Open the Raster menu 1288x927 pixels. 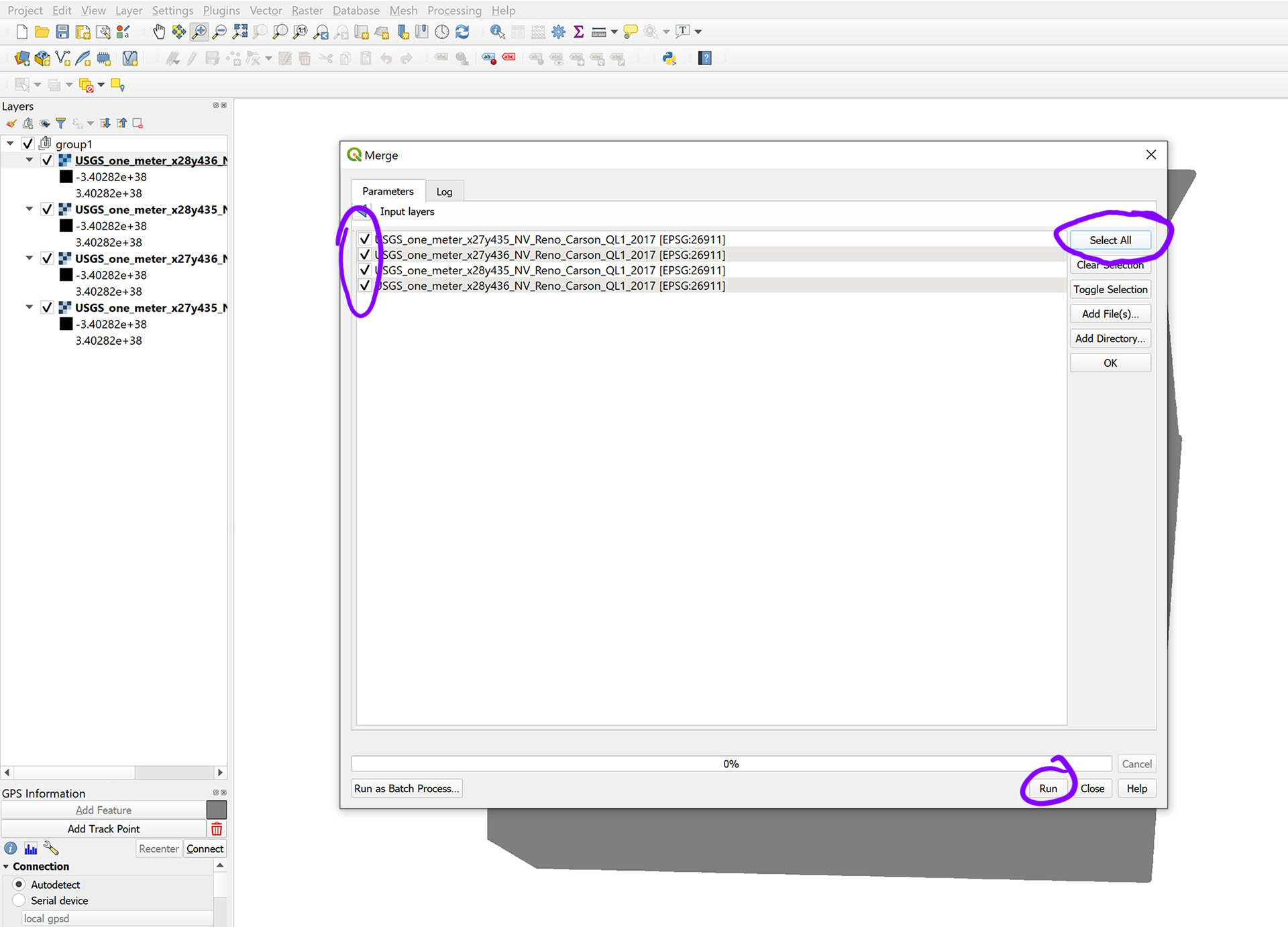coord(307,11)
